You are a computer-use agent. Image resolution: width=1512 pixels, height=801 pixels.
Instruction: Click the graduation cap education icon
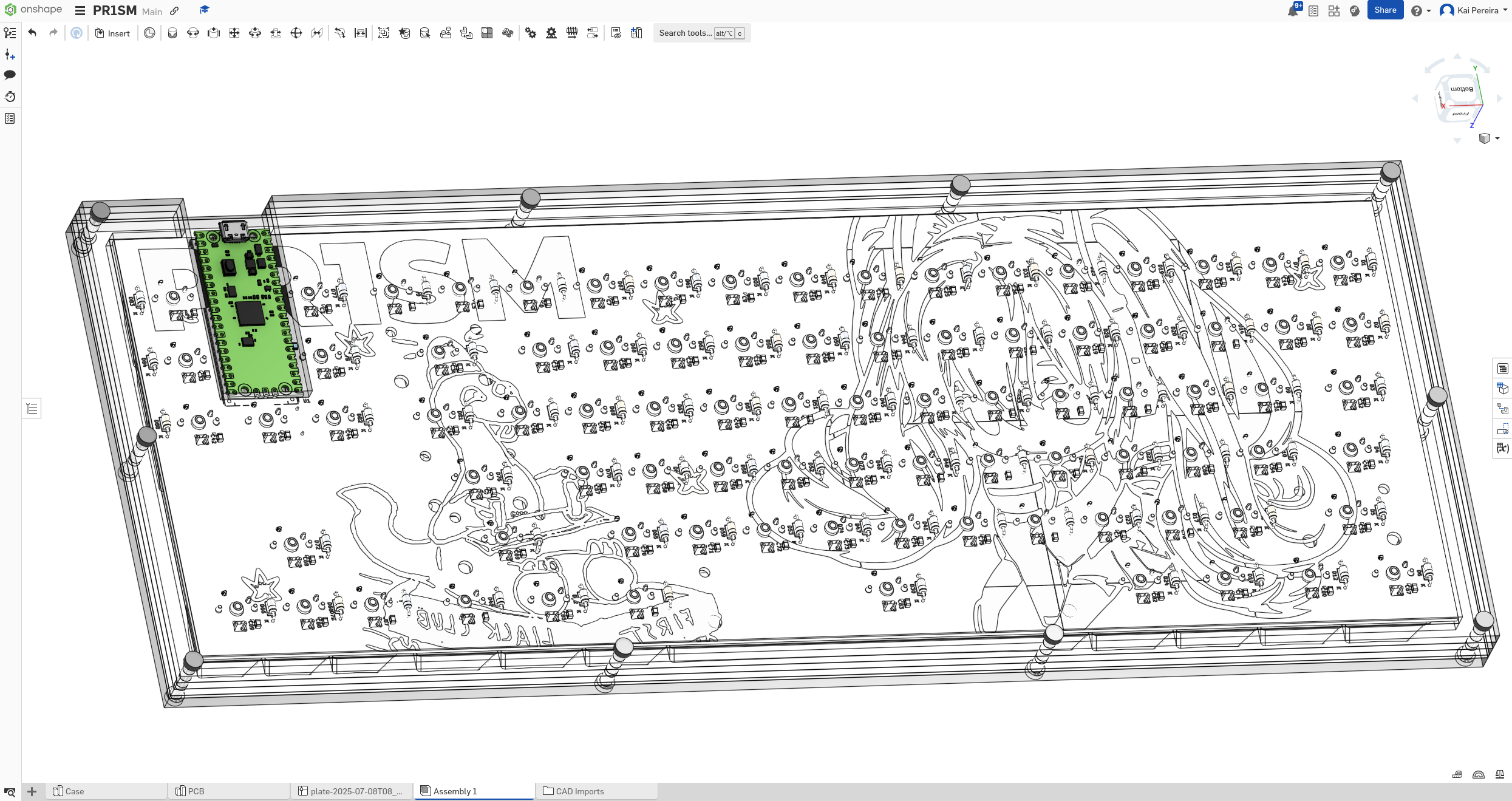pos(204,10)
